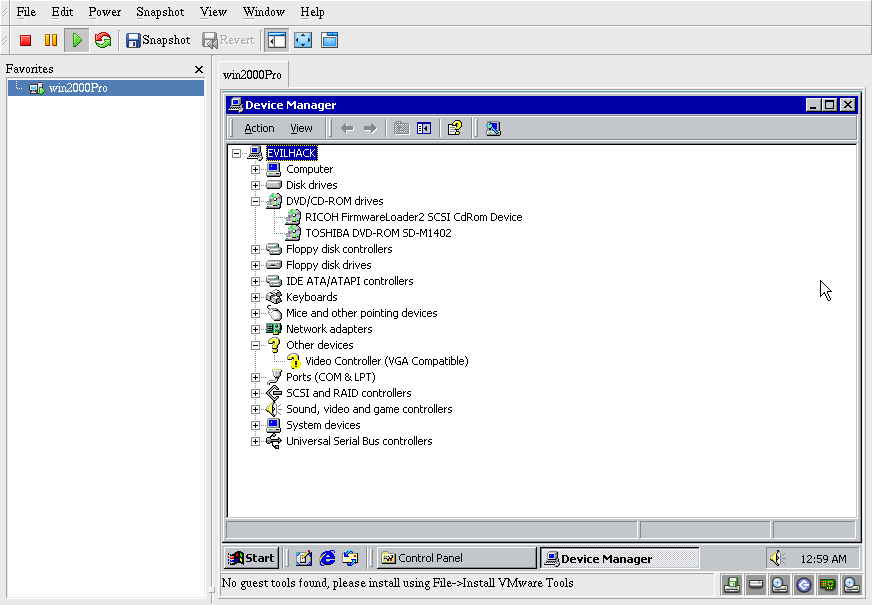Select win2000Pro in Favorites list
Screen dimensions: 872x605
tap(106, 88)
